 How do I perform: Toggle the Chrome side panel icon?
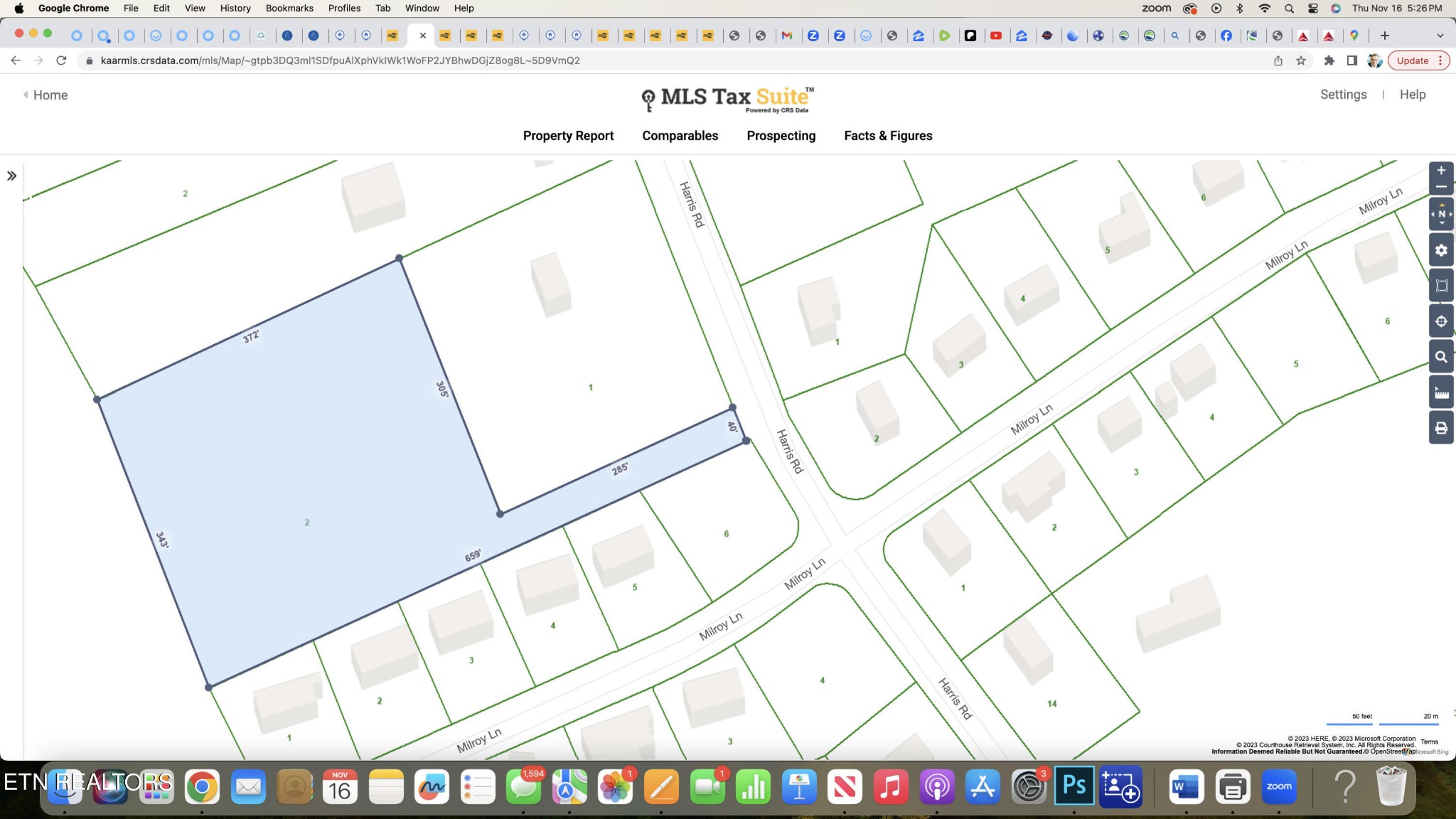pos(1351,60)
